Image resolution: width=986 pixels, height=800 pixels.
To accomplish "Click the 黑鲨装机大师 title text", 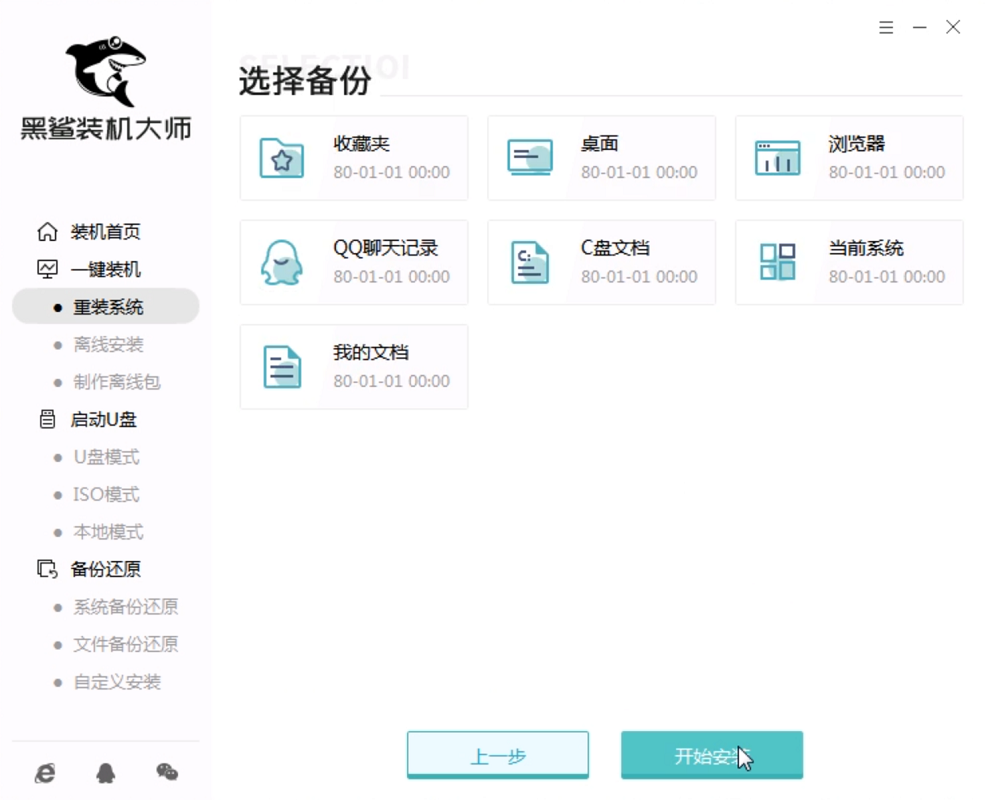I will pos(106,128).
